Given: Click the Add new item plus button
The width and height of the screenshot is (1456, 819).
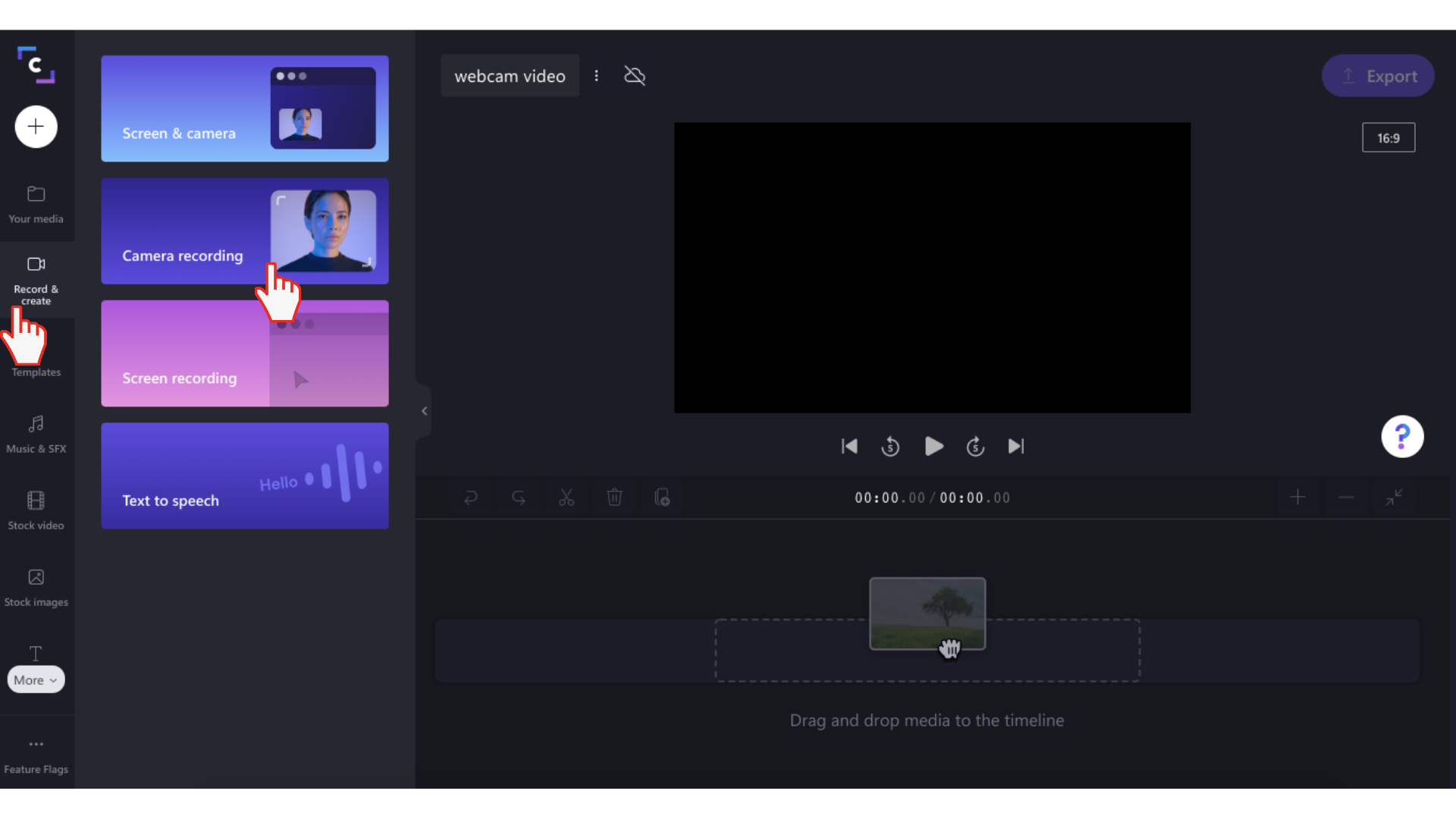Looking at the screenshot, I should coord(36,126).
